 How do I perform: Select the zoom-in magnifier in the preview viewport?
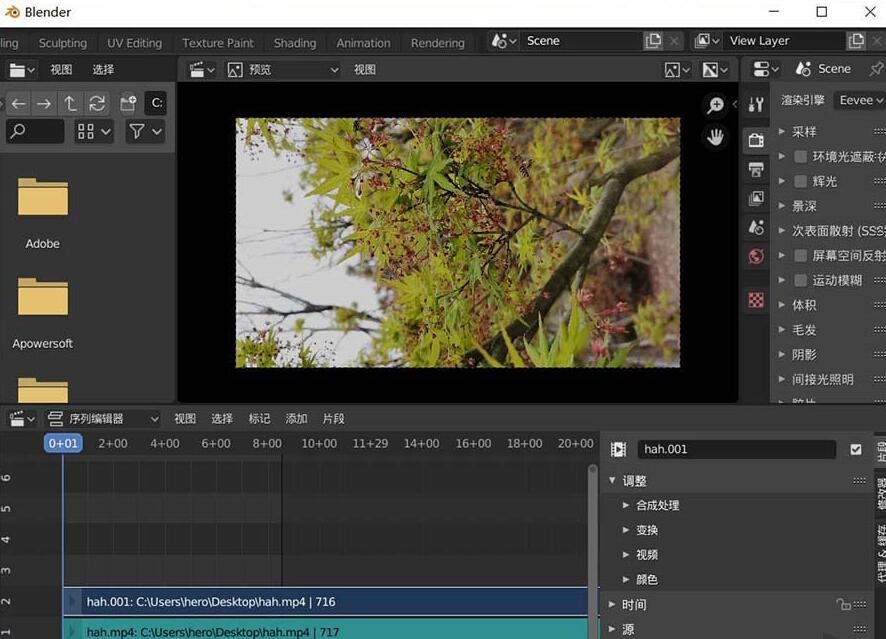(x=715, y=105)
